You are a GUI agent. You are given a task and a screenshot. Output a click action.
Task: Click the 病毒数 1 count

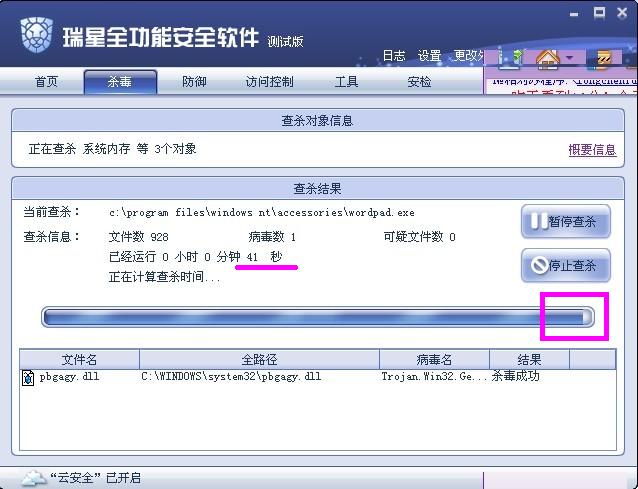272,237
